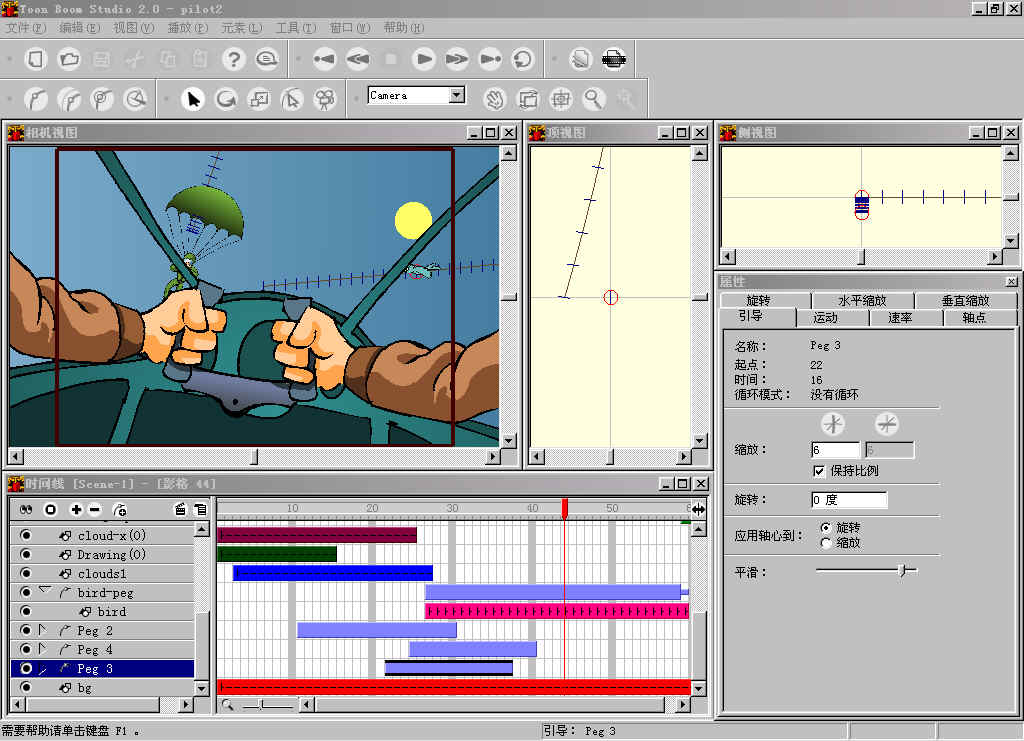This screenshot has width=1024, height=741.
Task: Click the stacked sheets icon in the top toolbar
Action: (580, 59)
